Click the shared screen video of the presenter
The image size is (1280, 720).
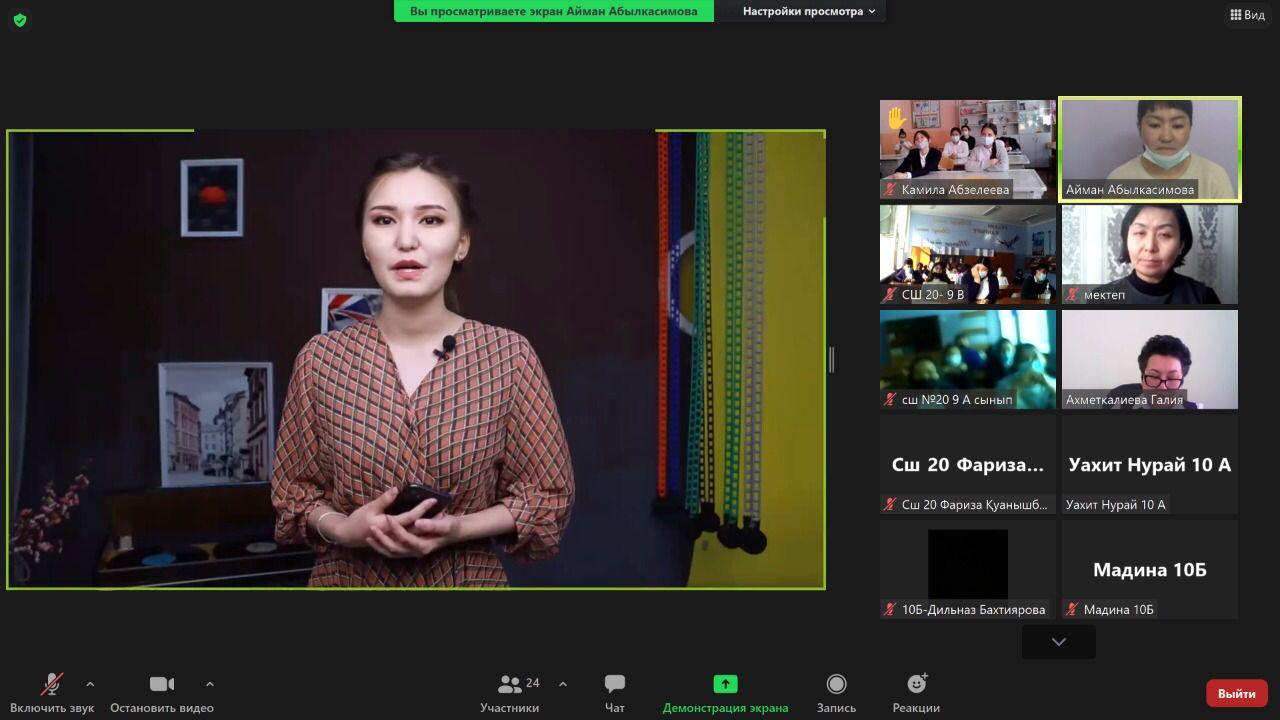(416, 359)
